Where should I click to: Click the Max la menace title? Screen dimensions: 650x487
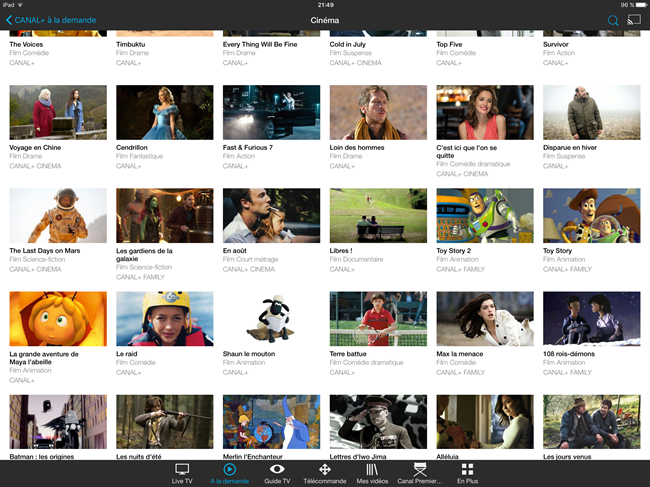[x=460, y=354]
